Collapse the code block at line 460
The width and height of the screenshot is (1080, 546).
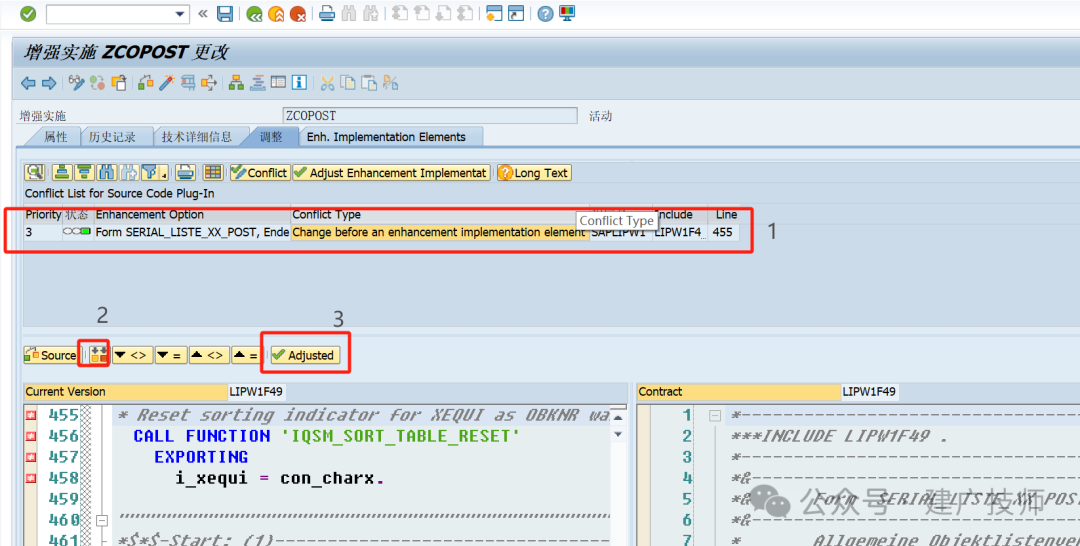tap(102, 521)
